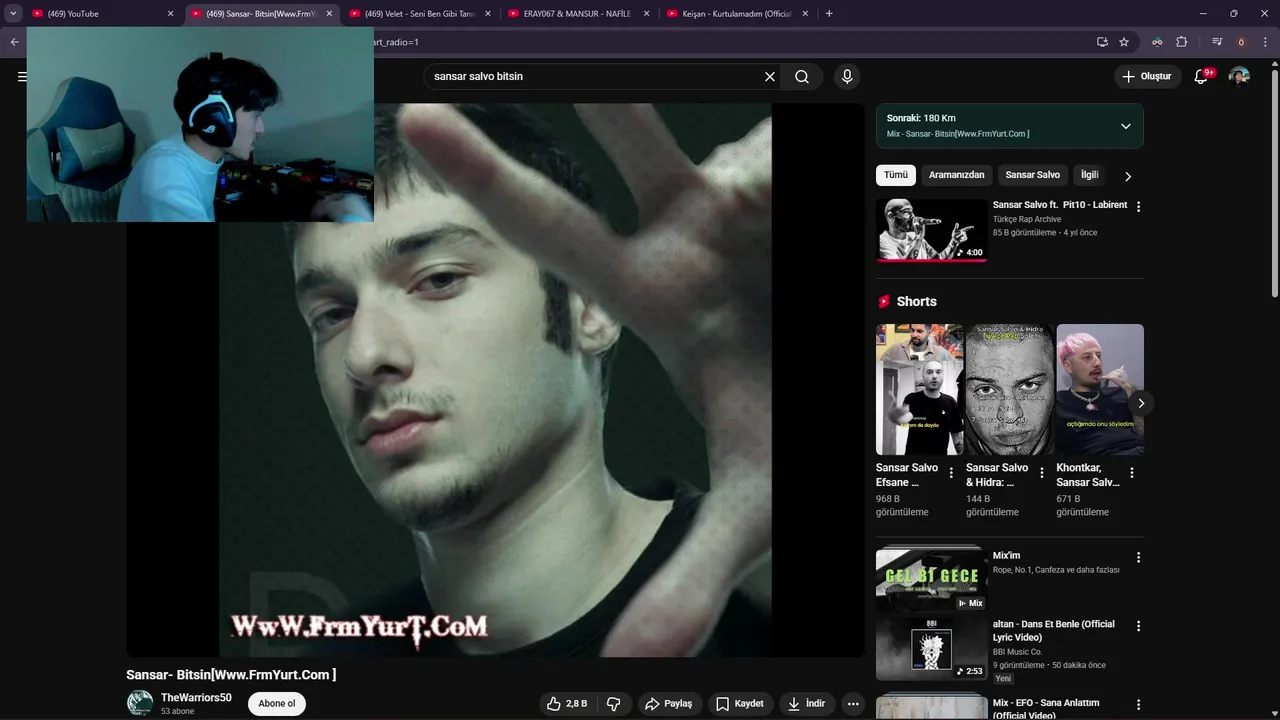Open TheWarriors50 channel name link
This screenshot has width=1280, height=720.
(196, 698)
